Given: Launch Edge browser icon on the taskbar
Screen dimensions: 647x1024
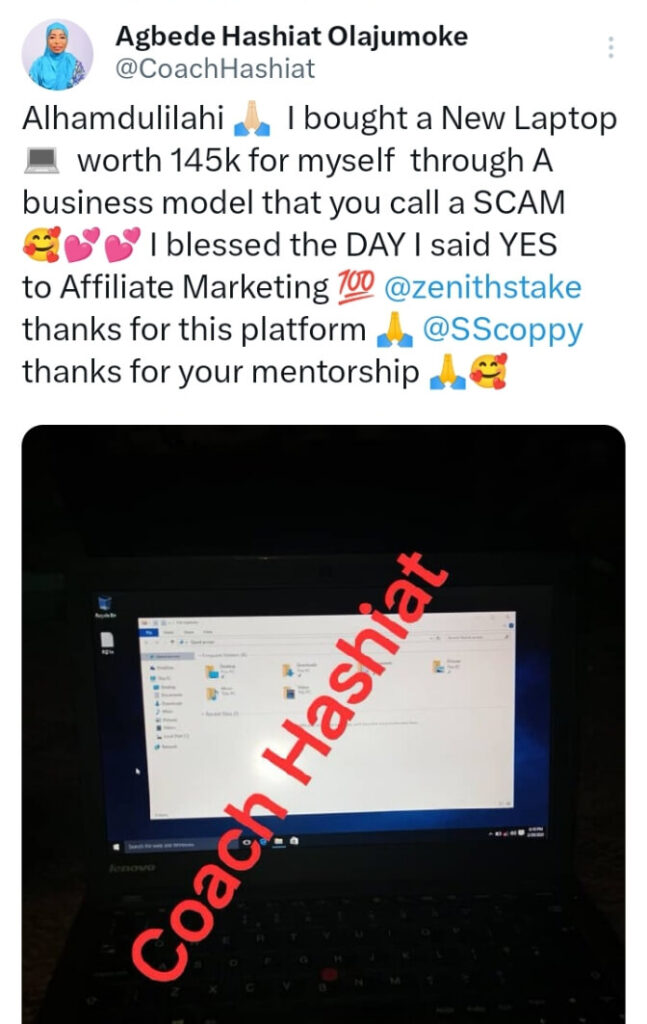Looking at the screenshot, I should 264,842.
